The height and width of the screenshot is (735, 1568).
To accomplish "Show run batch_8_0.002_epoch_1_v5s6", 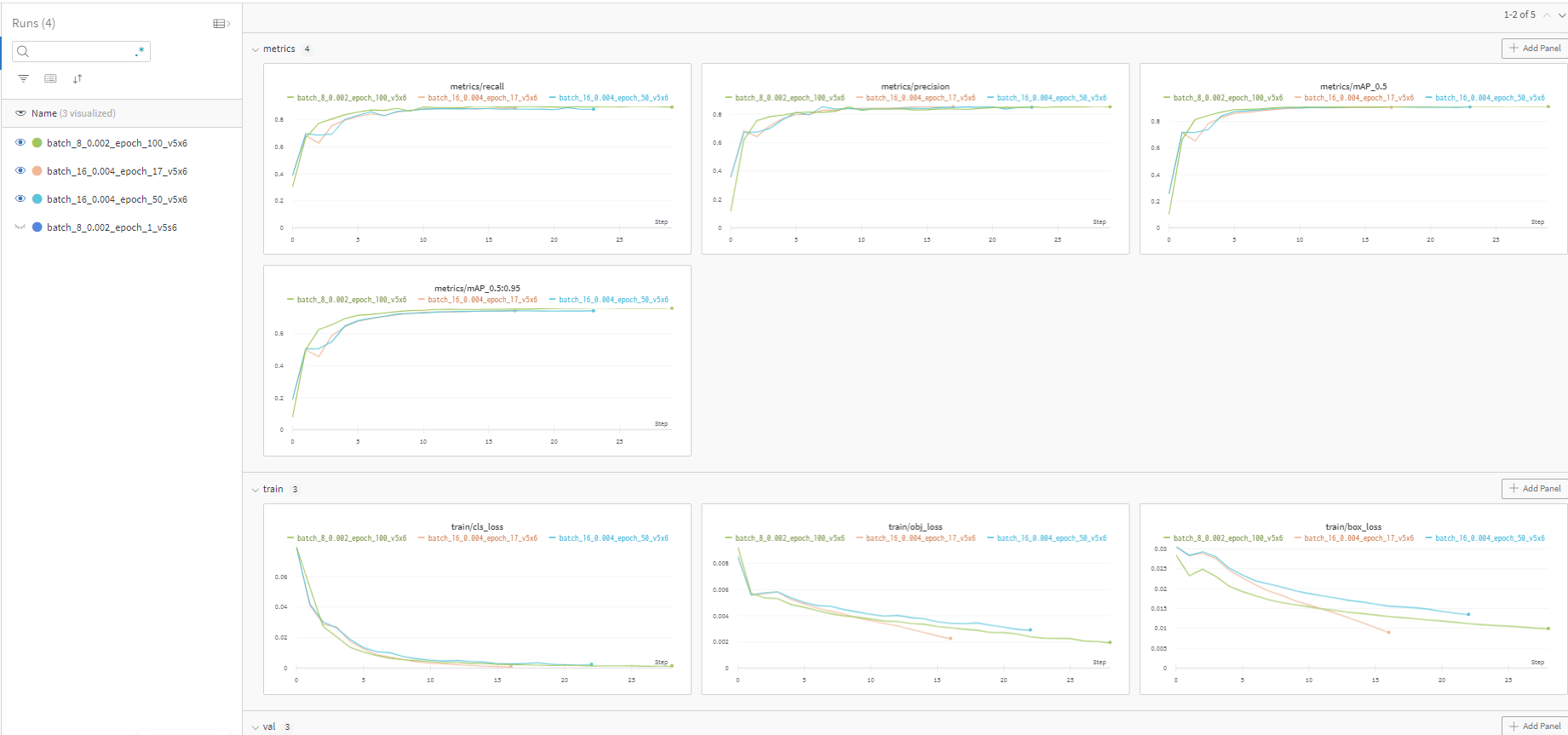I will (x=20, y=227).
